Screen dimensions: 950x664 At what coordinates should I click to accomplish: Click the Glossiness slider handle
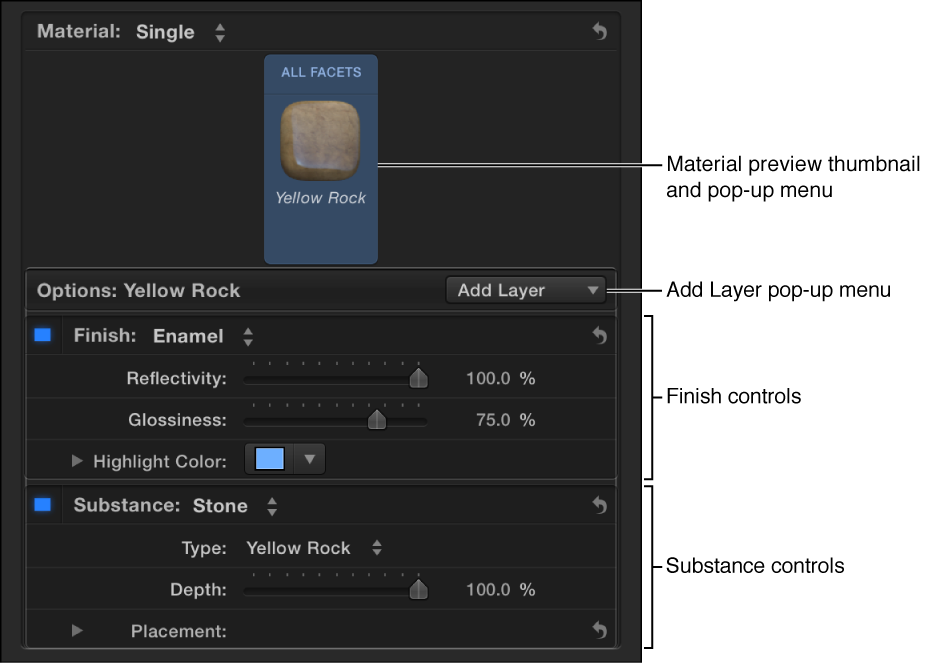pos(377,419)
